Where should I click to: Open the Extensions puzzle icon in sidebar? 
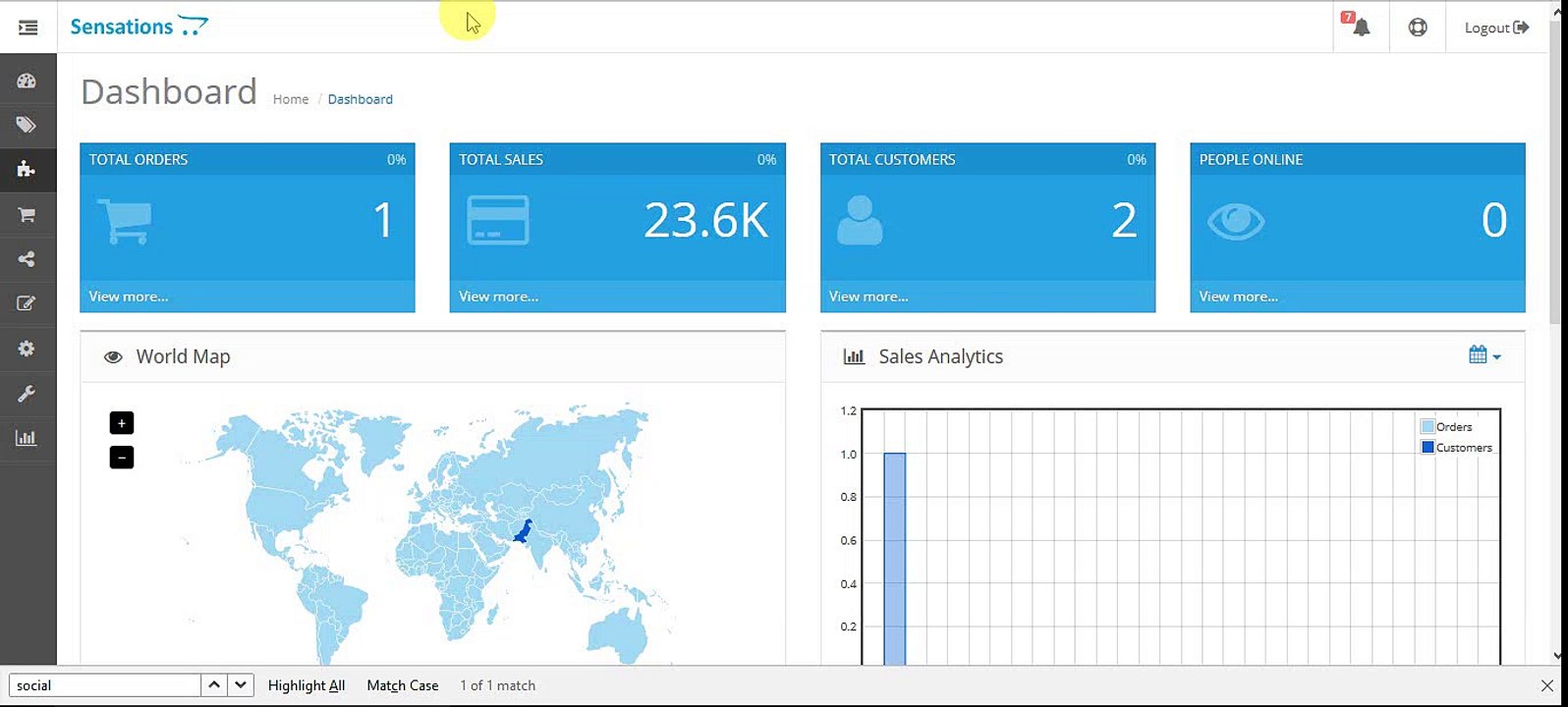(x=27, y=169)
